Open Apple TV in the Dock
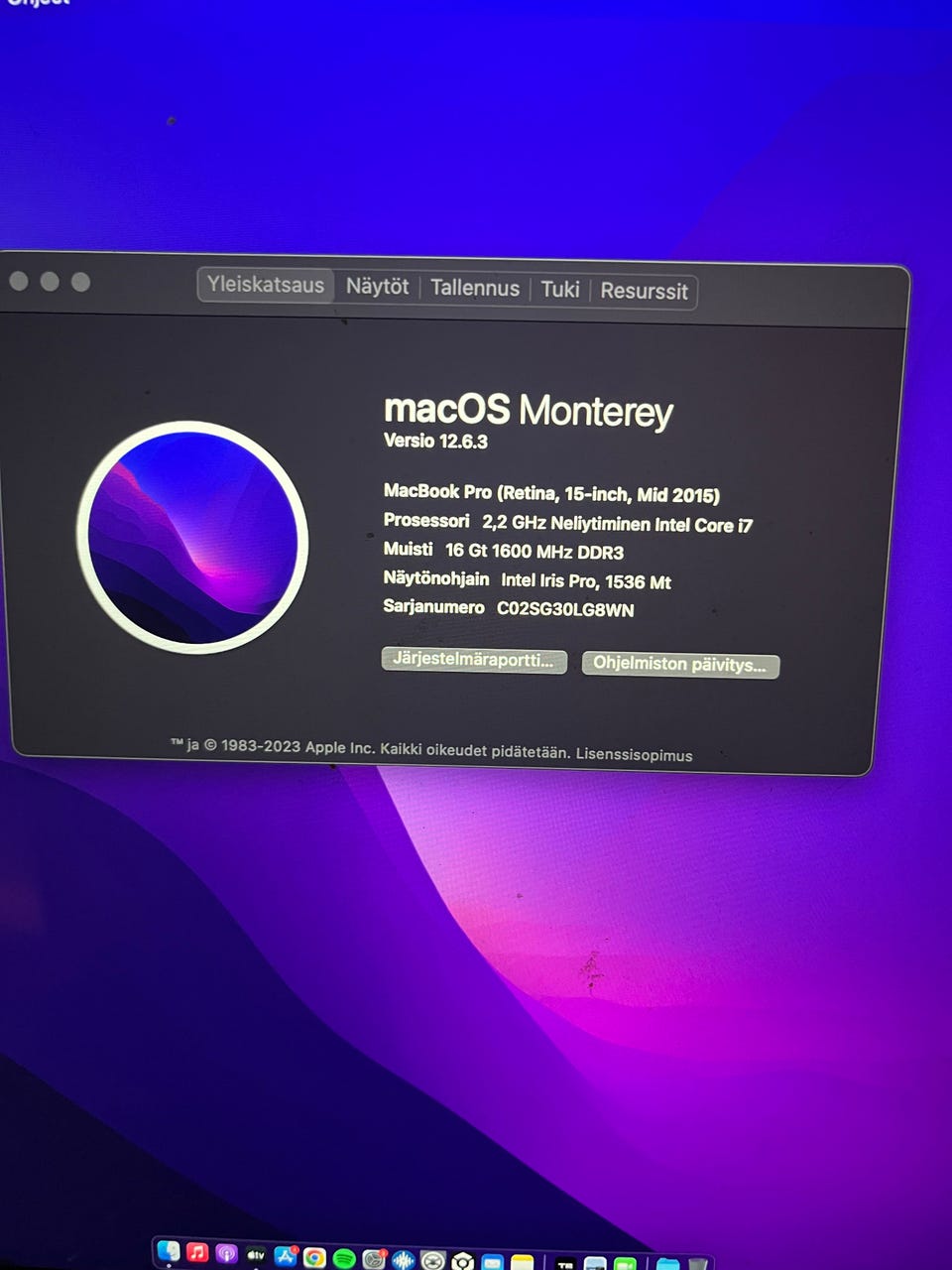Viewport: 952px width, 1270px height. [256, 1256]
